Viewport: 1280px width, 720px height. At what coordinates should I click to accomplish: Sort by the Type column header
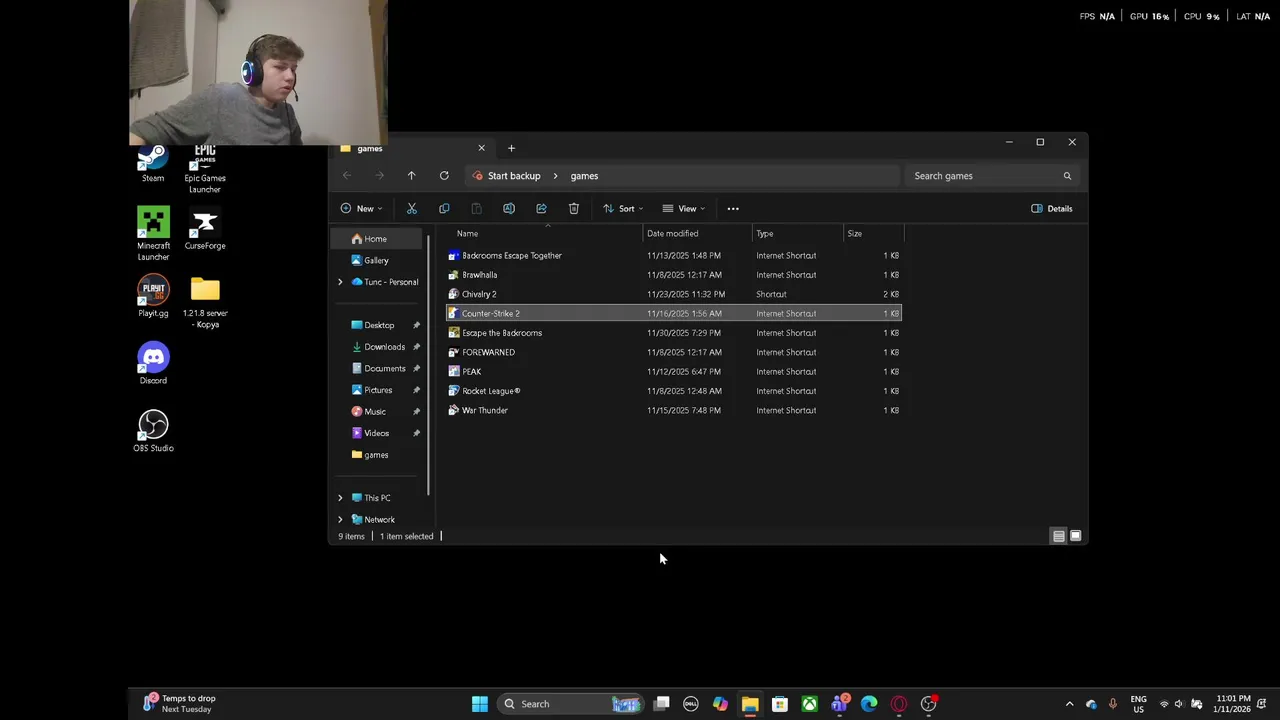click(x=798, y=234)
